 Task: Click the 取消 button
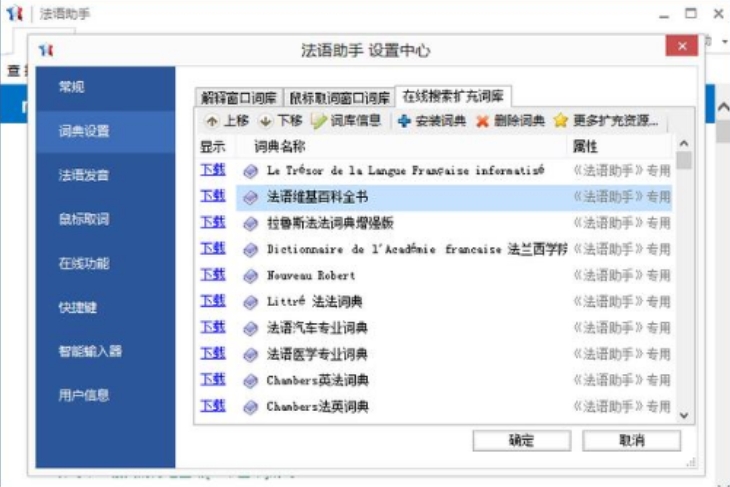[631, 440]
